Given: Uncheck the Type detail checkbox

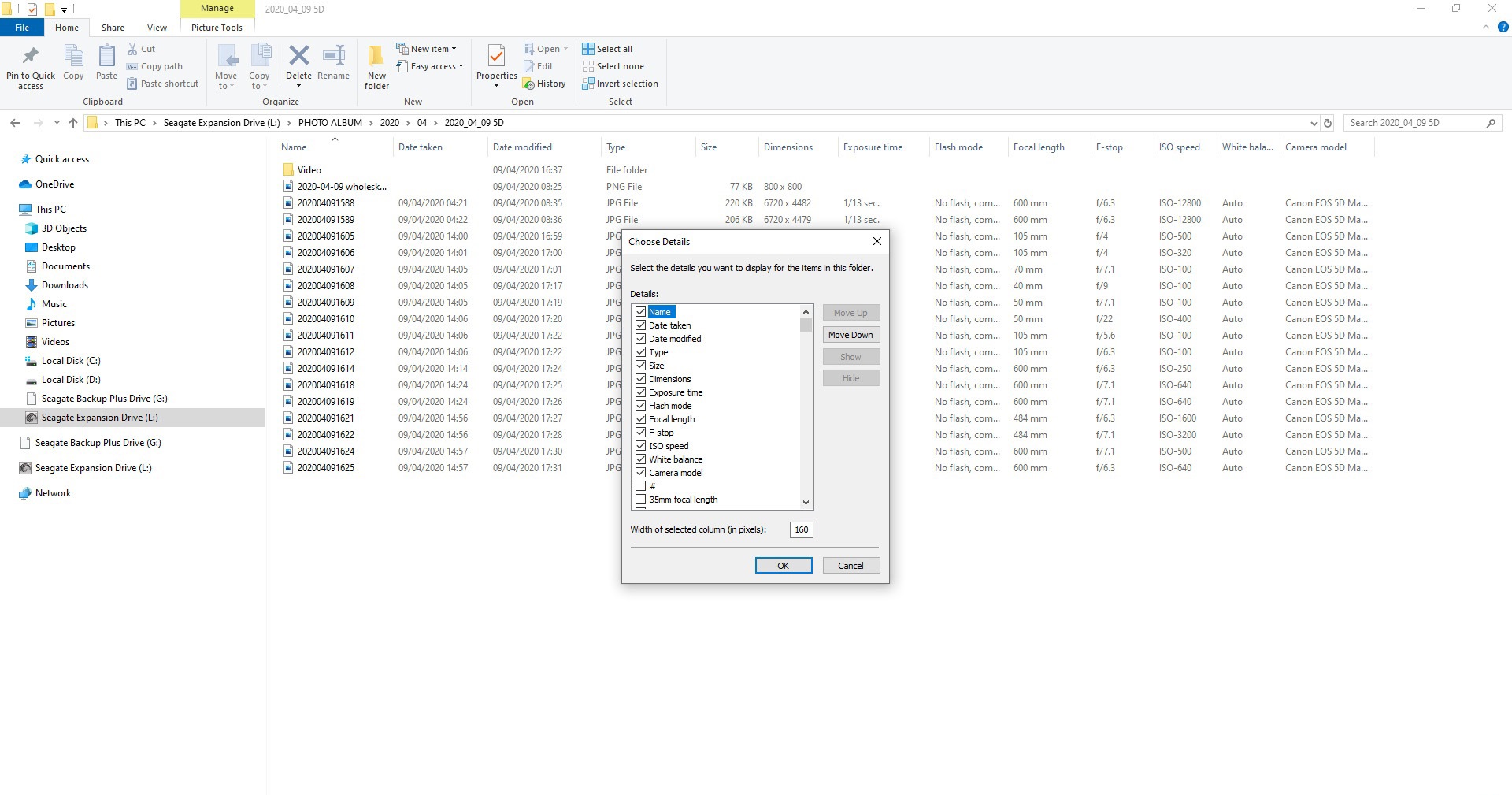Looking at the screenshot, I should coord(640,352).
